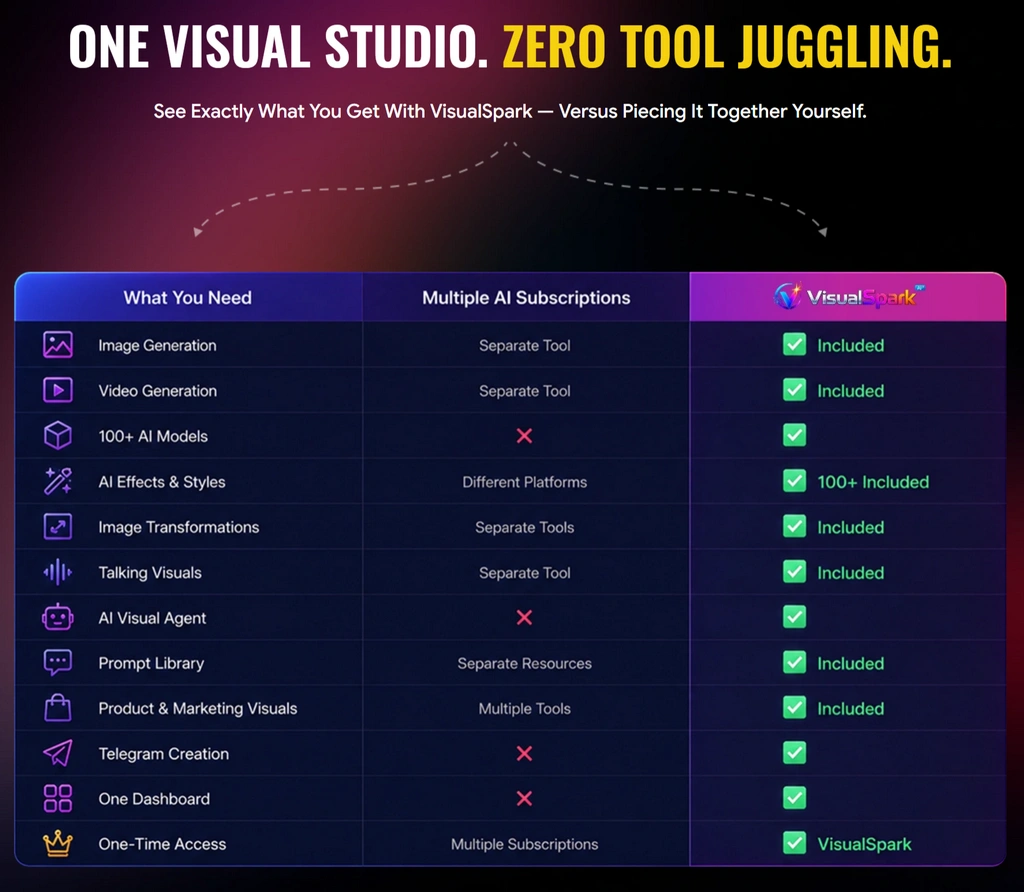Click green checkmark in 100+ AI Models row
This screenshot has height=892, width=1024.
point(794,435)
